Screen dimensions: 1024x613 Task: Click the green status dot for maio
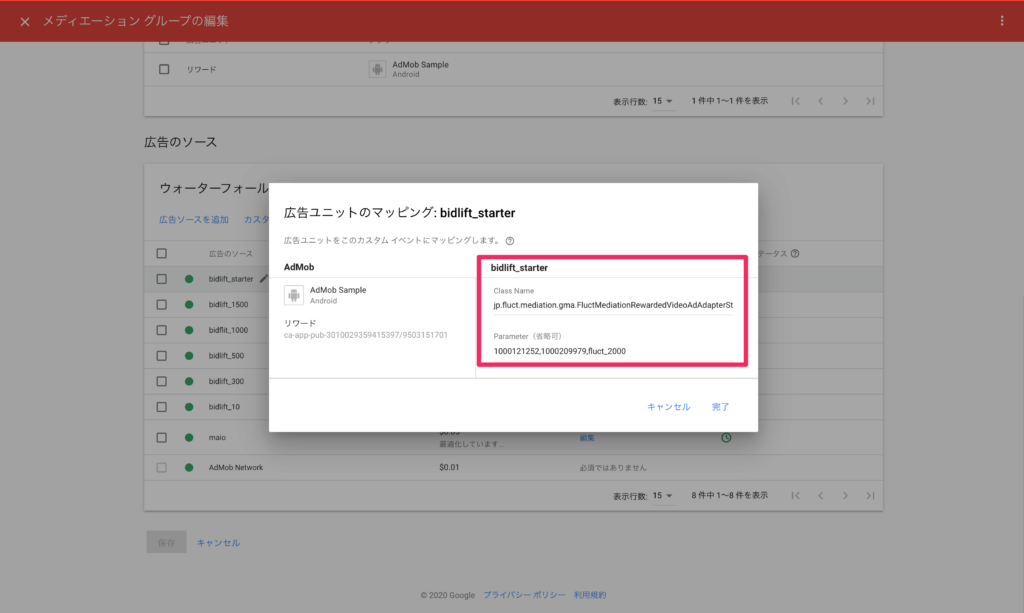(x=189, y=437)
